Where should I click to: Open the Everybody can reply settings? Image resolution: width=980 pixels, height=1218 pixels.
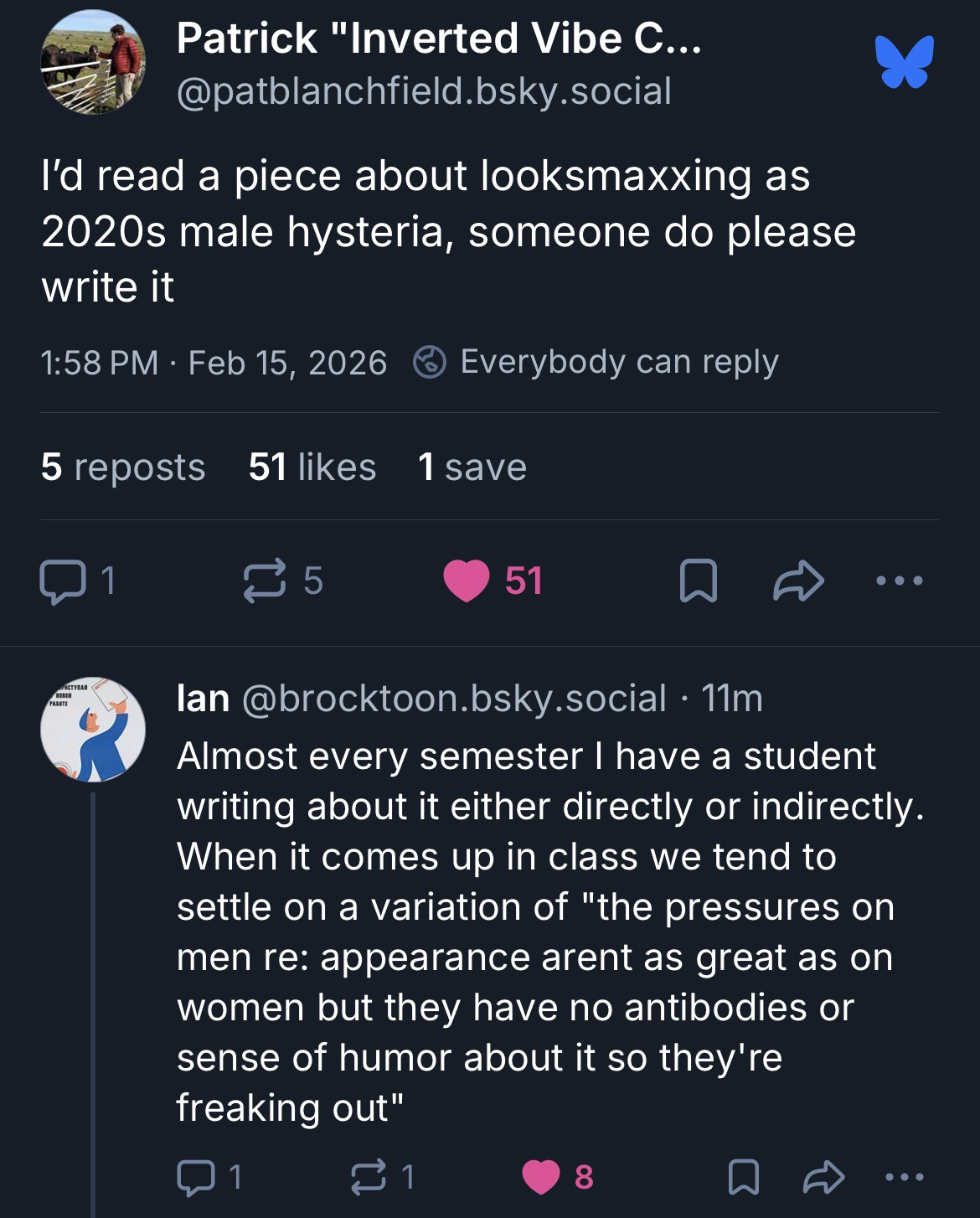coord(596,362)
